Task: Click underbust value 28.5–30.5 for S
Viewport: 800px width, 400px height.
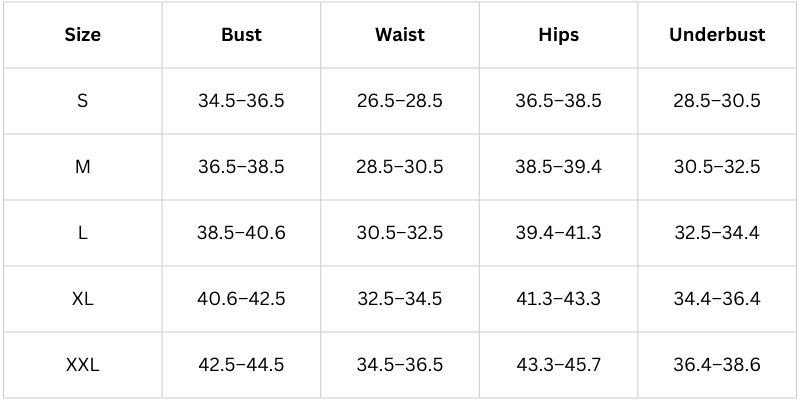Action: pyautogui.click(x=716, y=101)
